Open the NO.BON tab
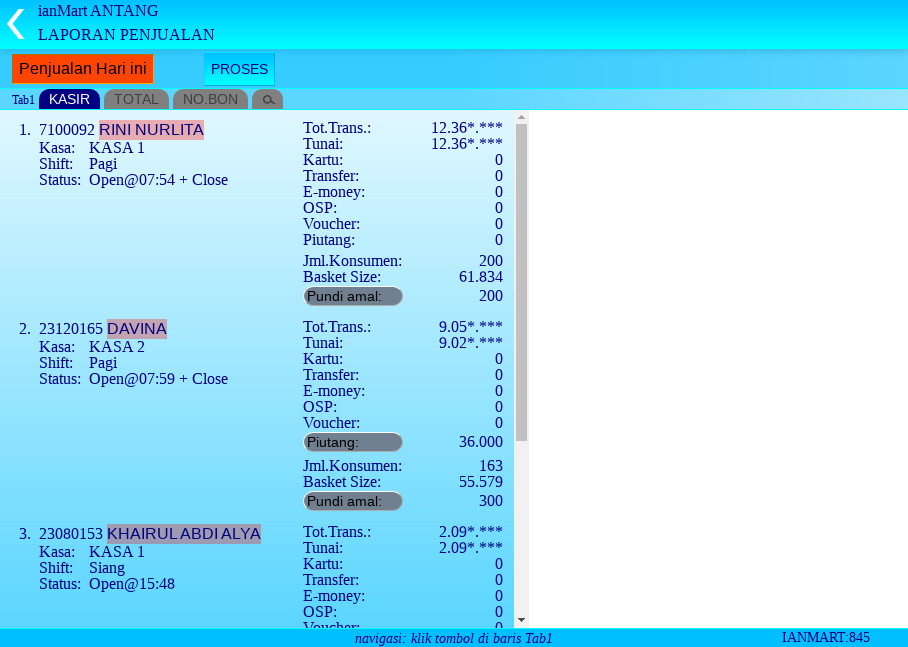Screen dimensions: 908x647 point(210,99)
